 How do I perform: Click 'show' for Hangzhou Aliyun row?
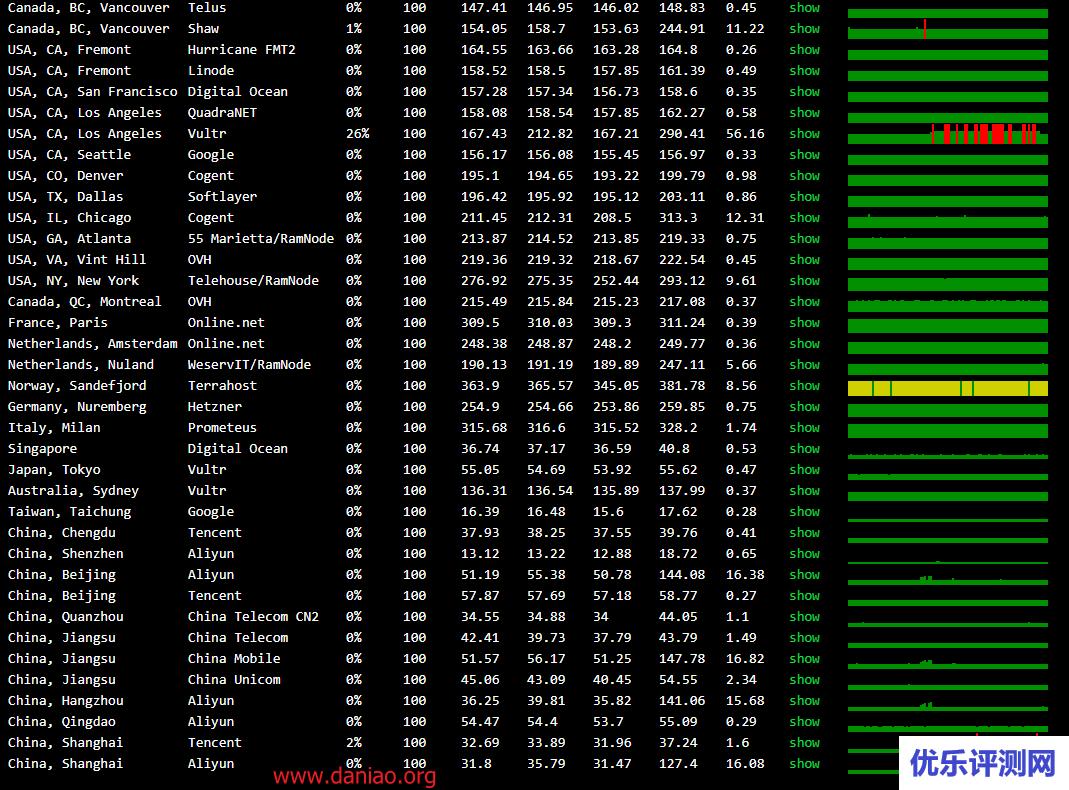point(804,701)
